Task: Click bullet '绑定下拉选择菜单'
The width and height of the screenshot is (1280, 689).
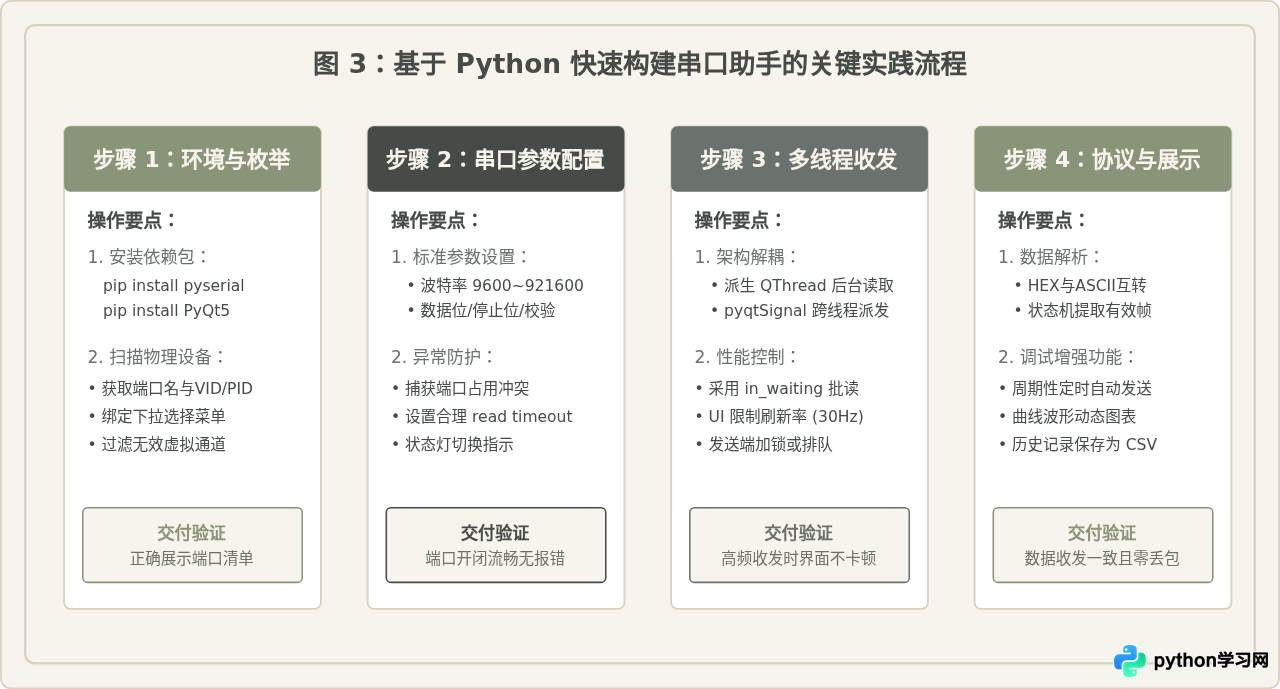Action: (x=157, y=416)
